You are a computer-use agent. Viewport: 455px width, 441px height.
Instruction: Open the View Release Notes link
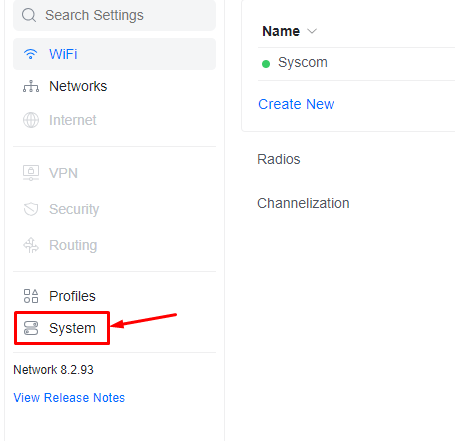[x=69, y=398]
